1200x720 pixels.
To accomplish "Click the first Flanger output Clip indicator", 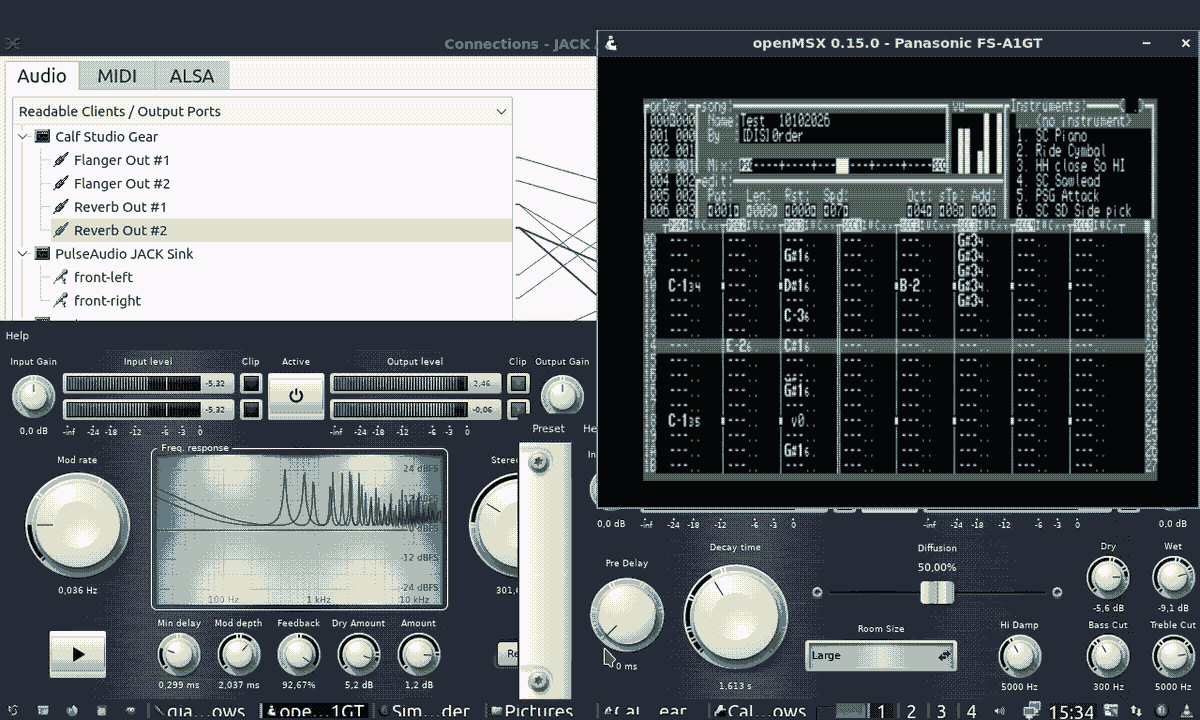I will (x=518, y=383).
